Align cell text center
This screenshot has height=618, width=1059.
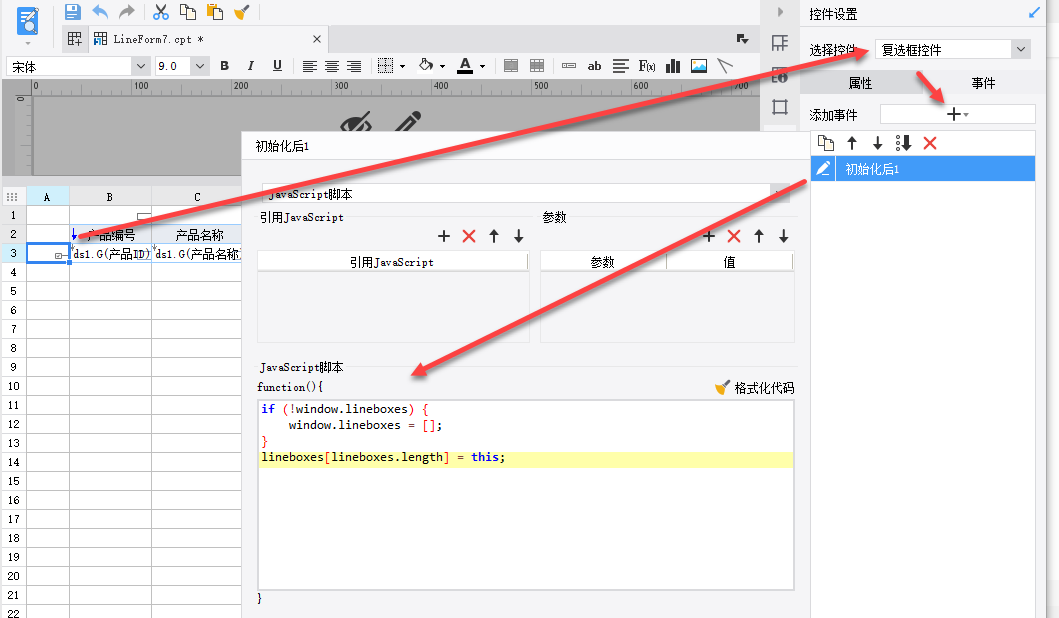[x=332, y=66]
